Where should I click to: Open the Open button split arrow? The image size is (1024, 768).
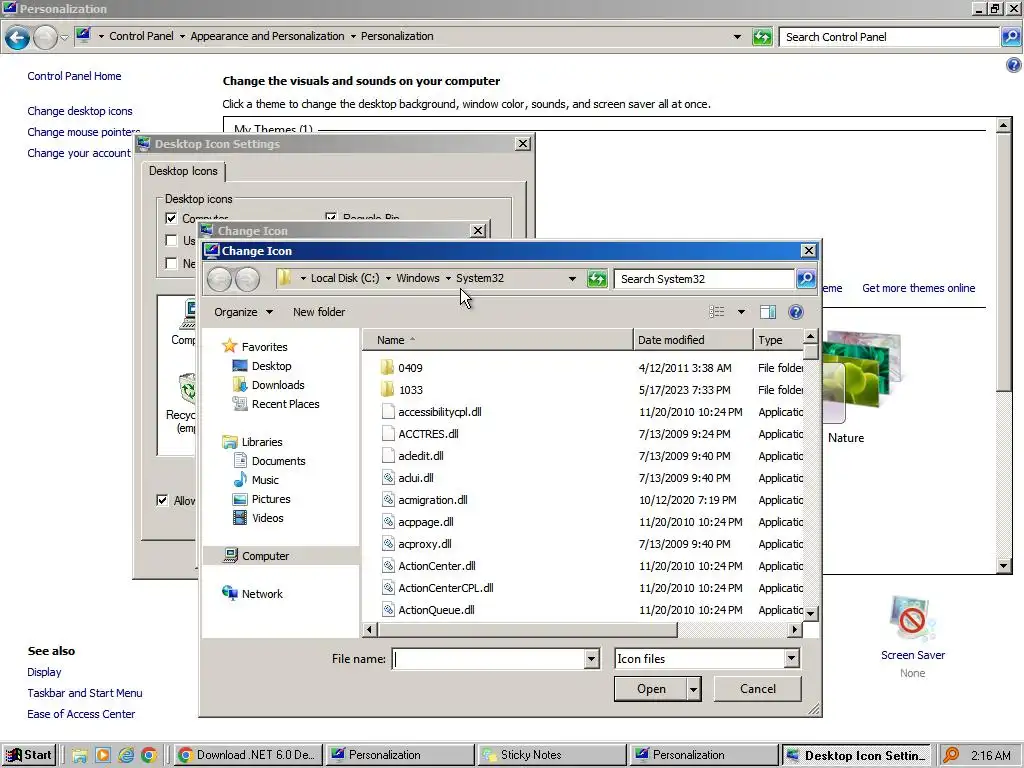pos(694,689)
